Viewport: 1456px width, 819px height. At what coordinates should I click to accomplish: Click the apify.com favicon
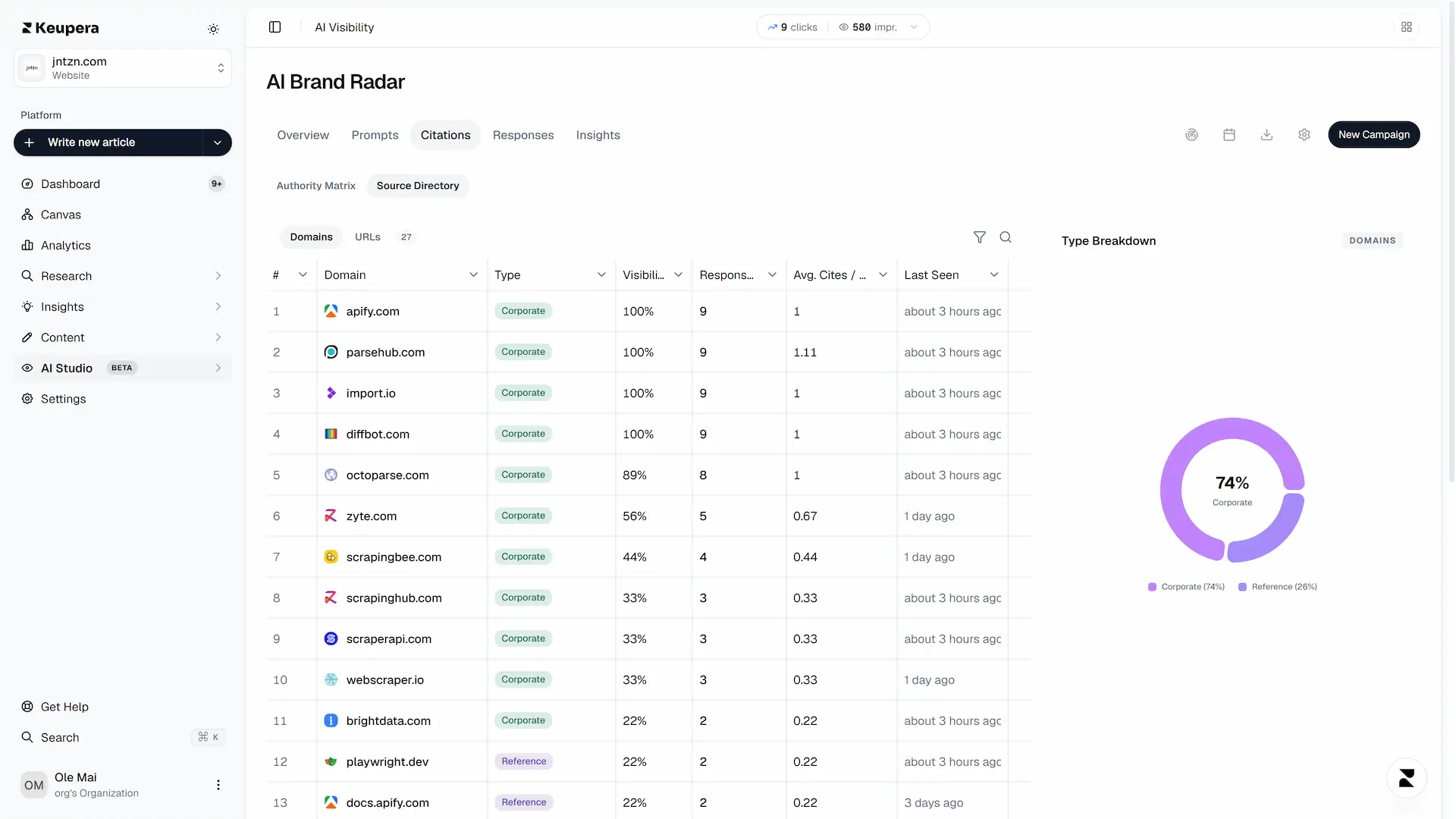[331, 311]
